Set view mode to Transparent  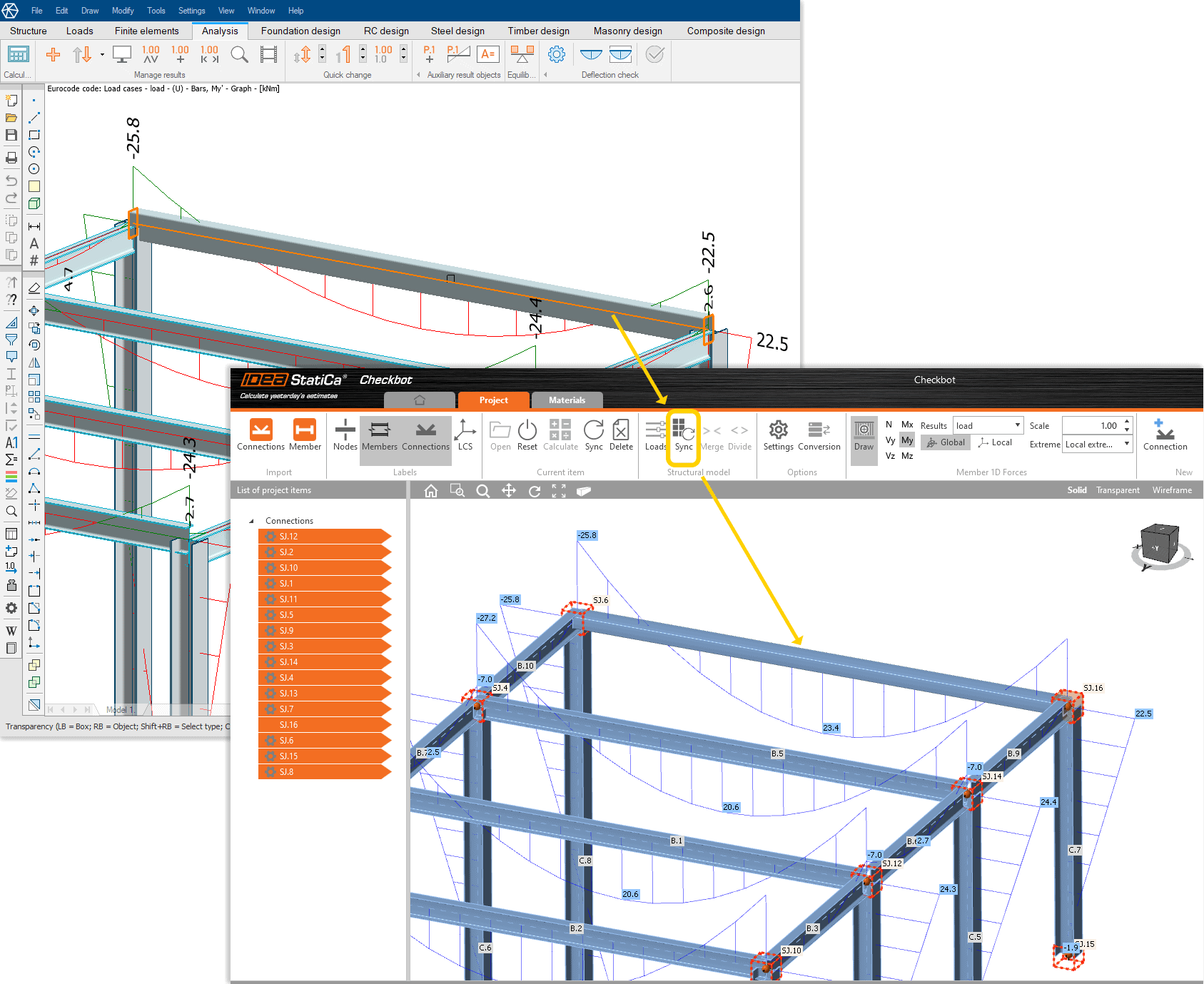pyautogui.click(x=1118, y=490)
